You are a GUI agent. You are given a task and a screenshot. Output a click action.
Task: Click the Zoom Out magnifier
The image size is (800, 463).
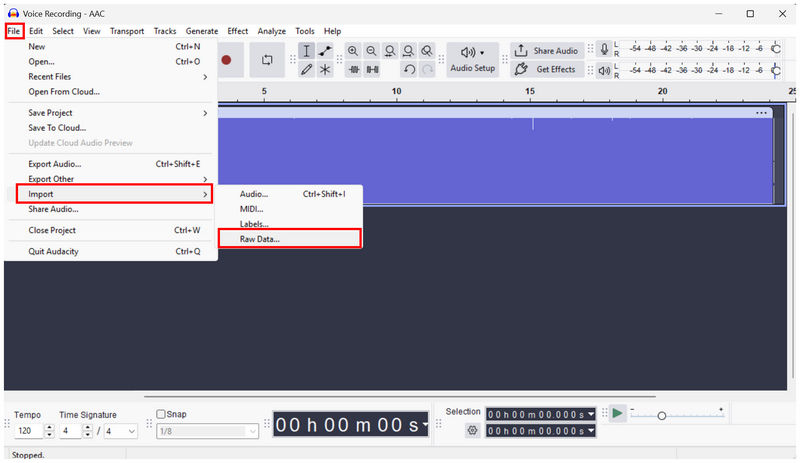tap(371, 51)
